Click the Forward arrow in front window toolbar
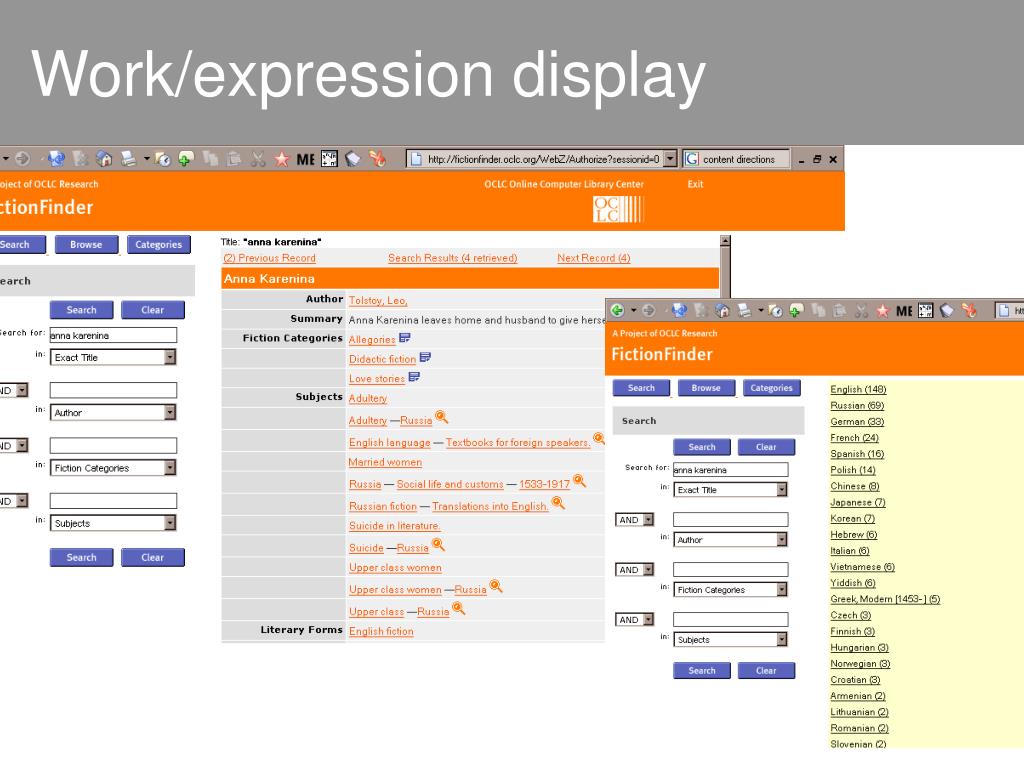This screenshot has width=1024, height=768. click(x=648, y=310)
